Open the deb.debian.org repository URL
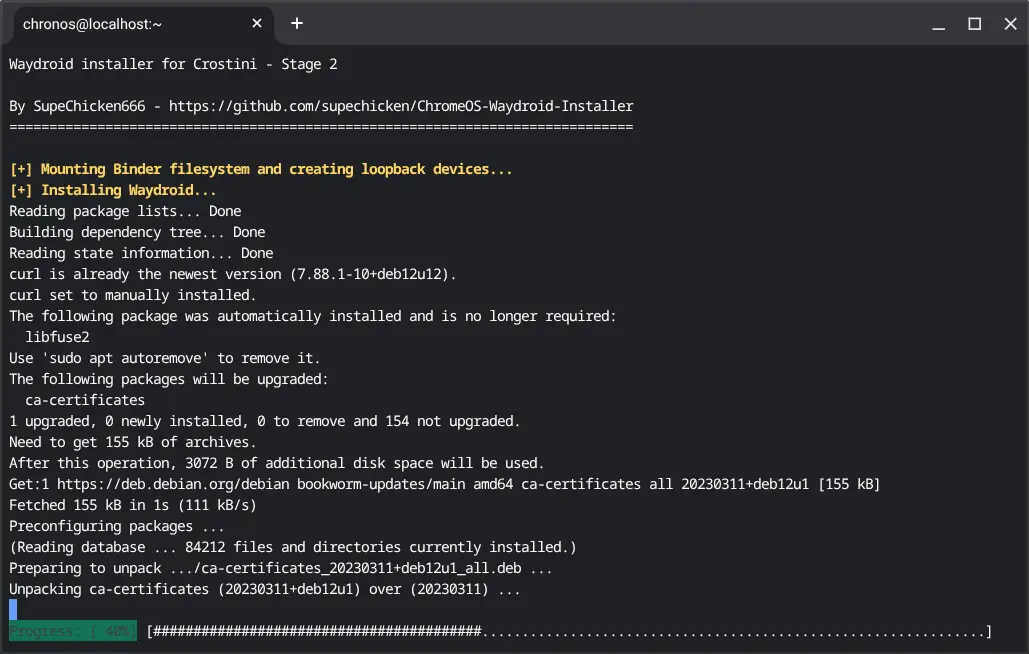Screen dimensions: 1029x654 click(173, 484)
